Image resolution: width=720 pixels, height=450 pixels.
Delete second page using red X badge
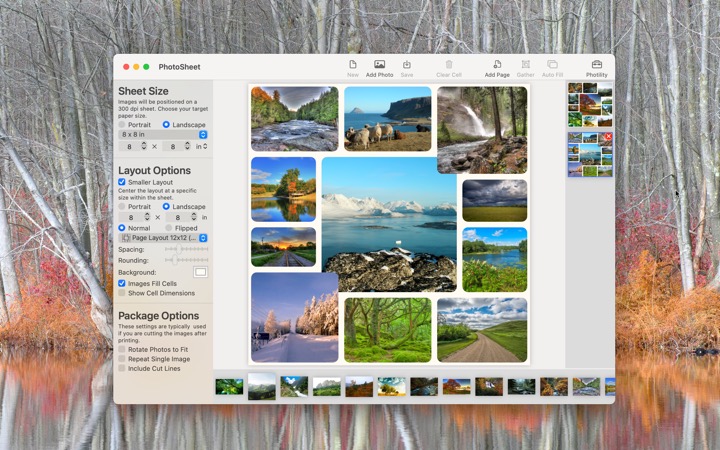click(608, 136)
